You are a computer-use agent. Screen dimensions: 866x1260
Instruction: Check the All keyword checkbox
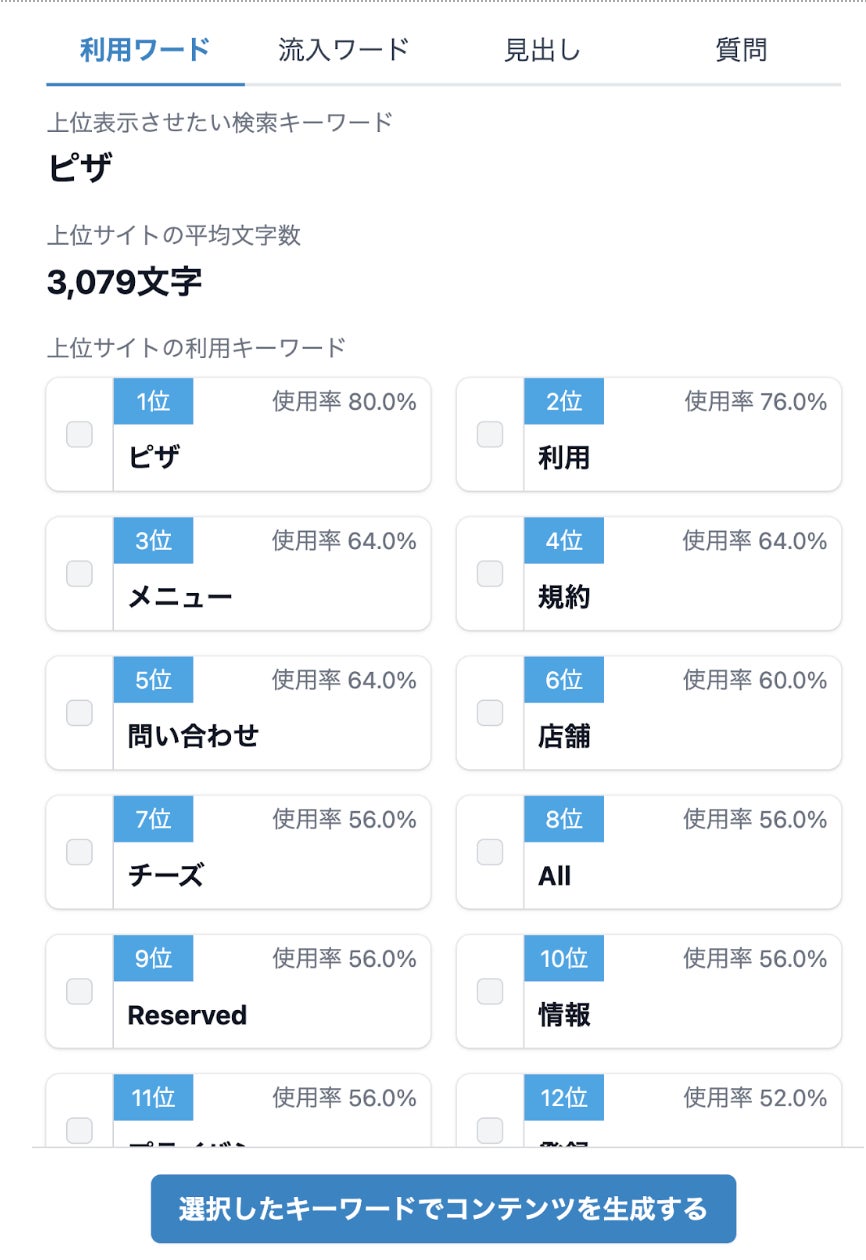coord(490,852)
